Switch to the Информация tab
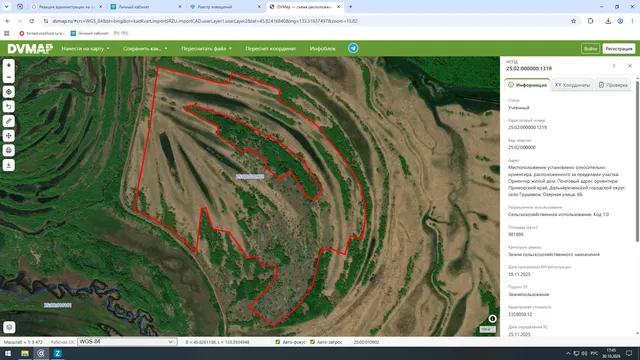 [527, 85]
